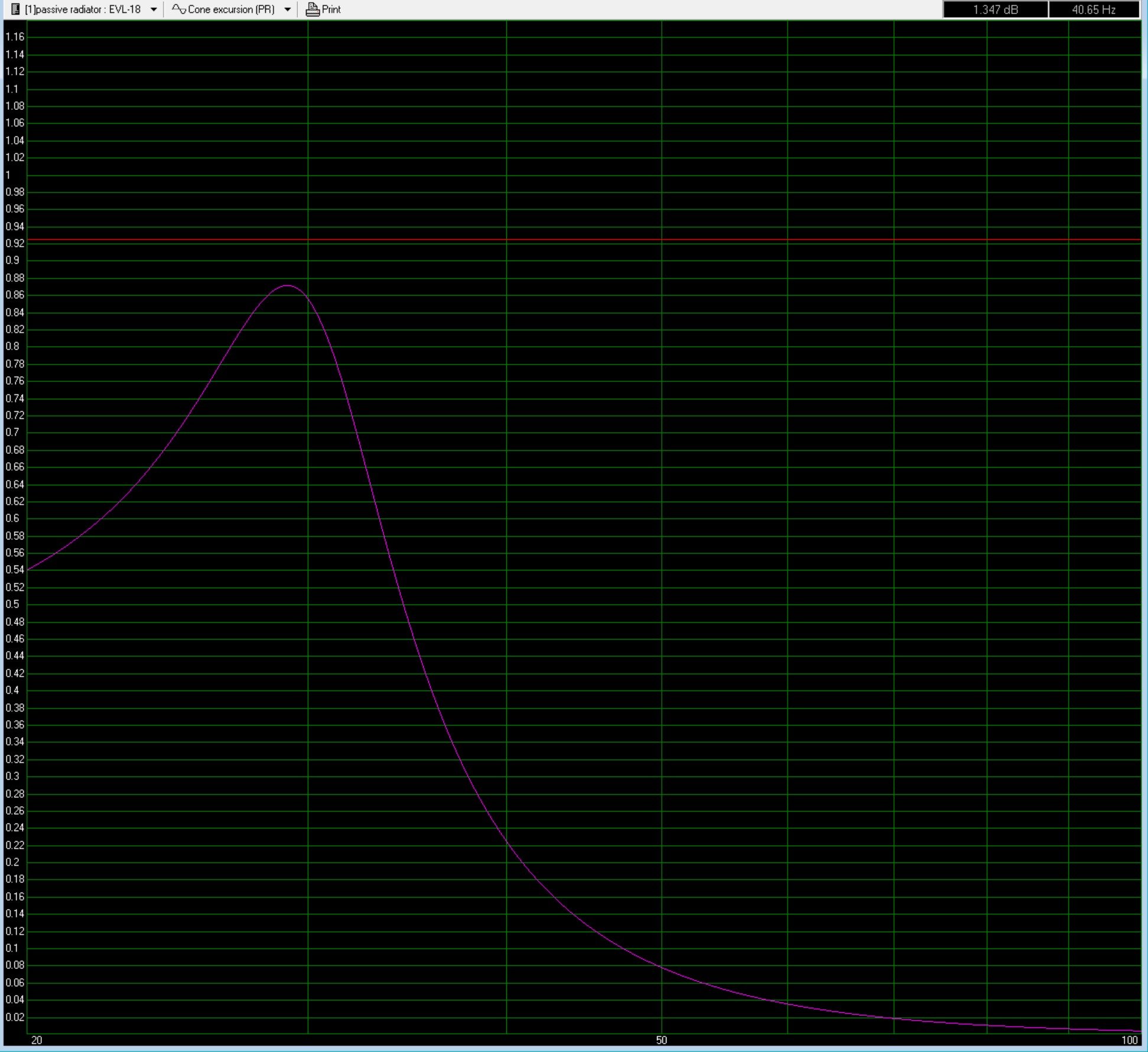Click the printer glyph to print the graph
Image resolution: width=1148 pixels, height=1052 pixels.
click(311, 9)
